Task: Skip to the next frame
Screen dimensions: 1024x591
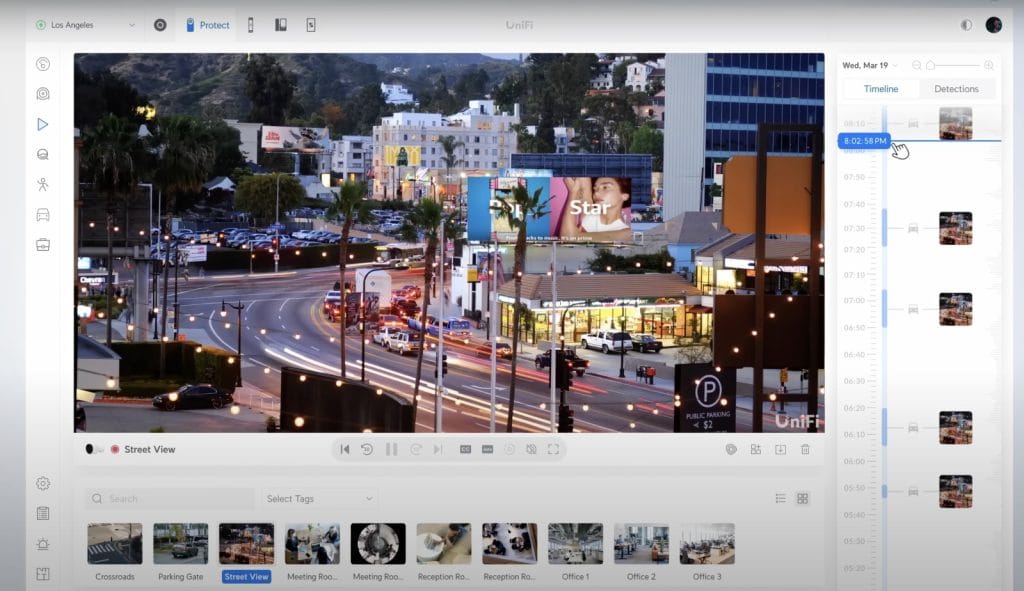Action: (x=440, y=449)
